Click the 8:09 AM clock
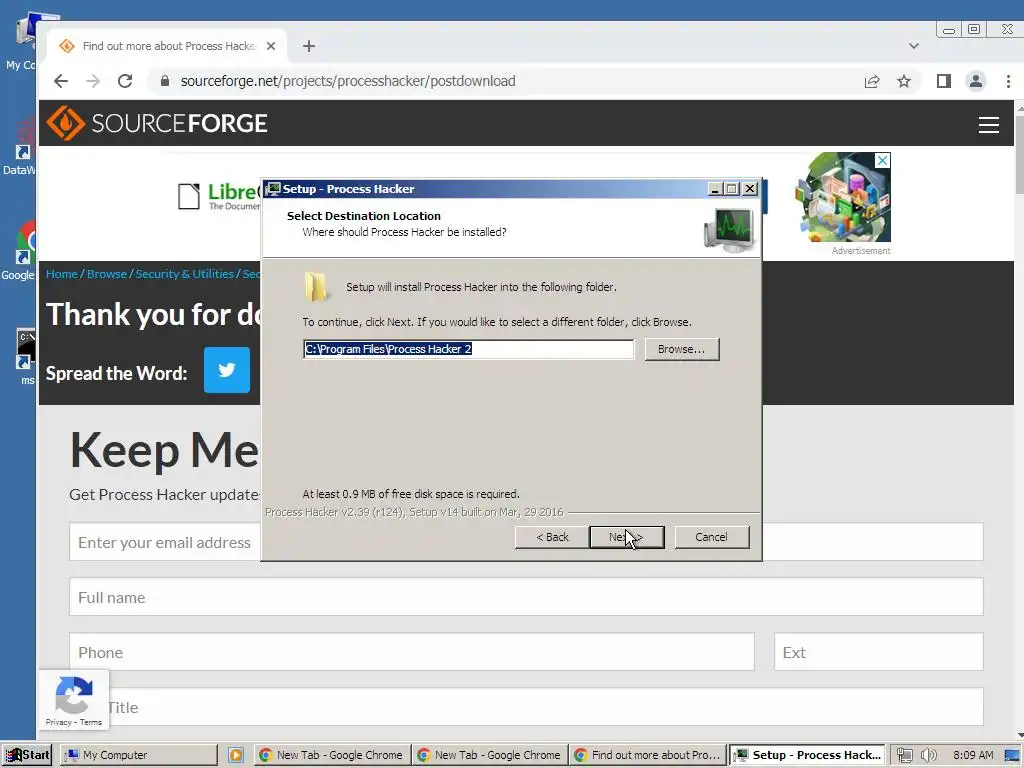Screen dimensions: 1024x768 [973, 755]
